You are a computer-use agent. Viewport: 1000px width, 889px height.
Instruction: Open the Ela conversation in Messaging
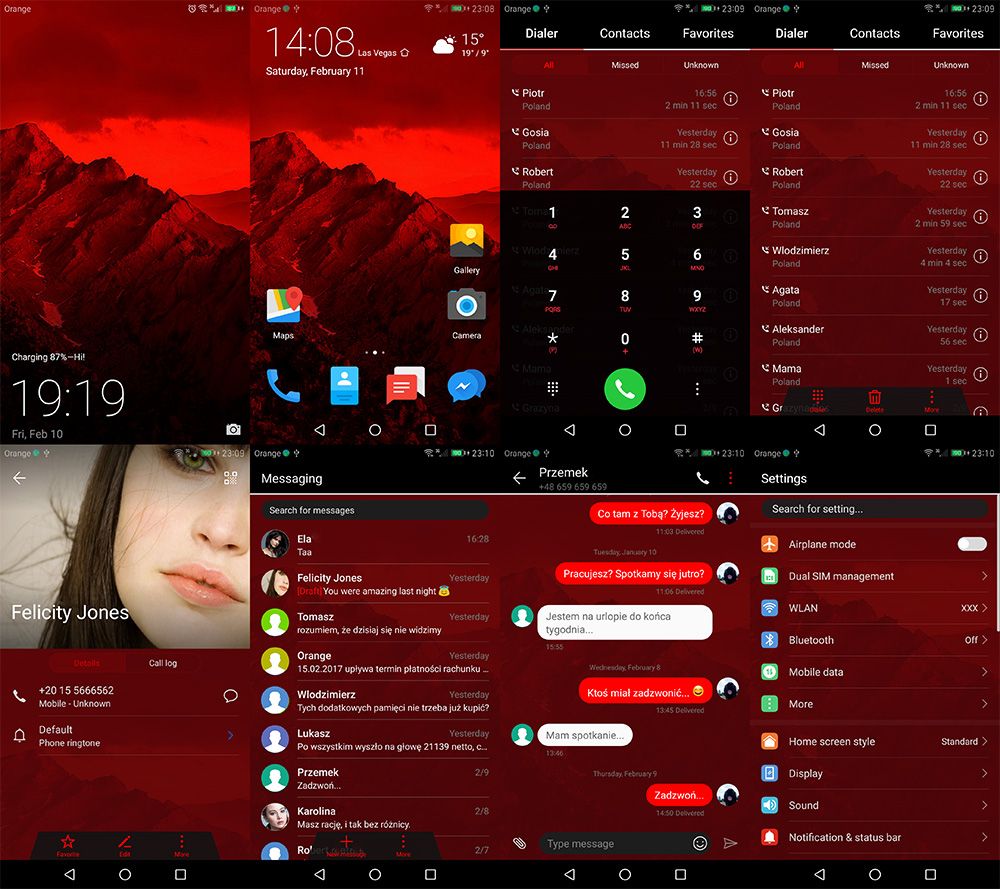(x=374, y=544)
